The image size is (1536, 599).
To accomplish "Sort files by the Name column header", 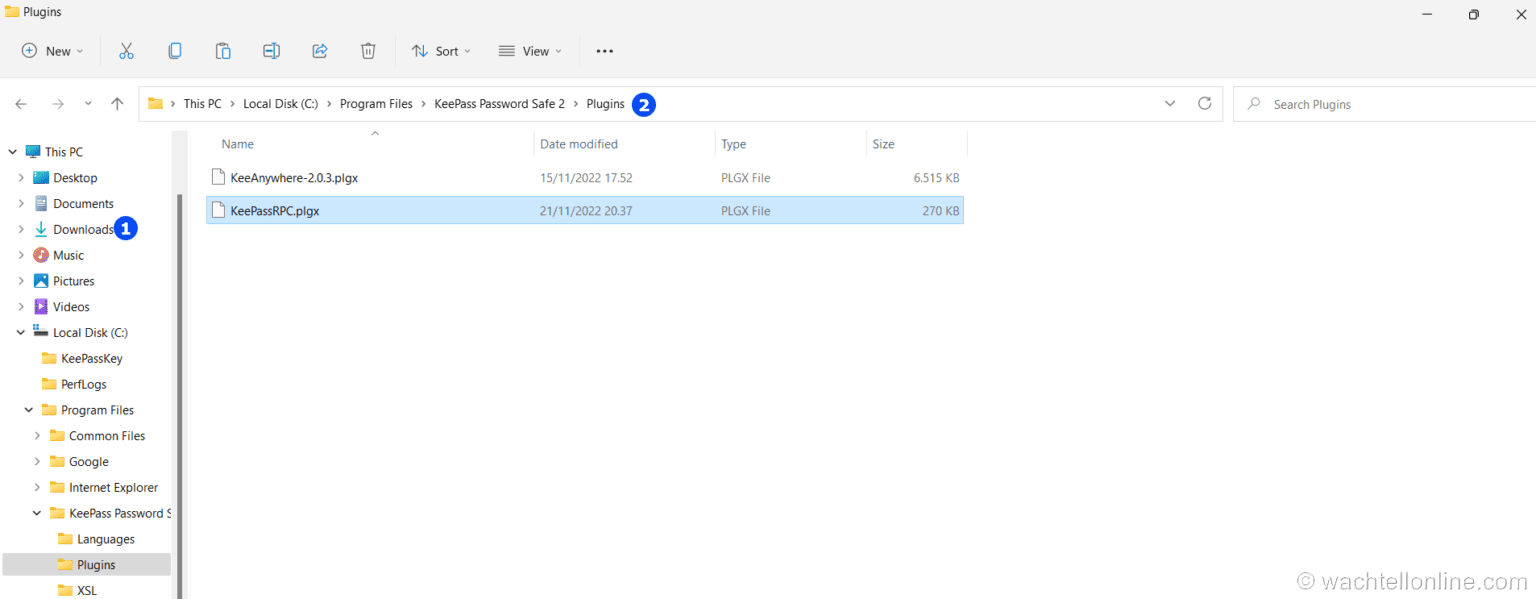I will coord(237,143).
